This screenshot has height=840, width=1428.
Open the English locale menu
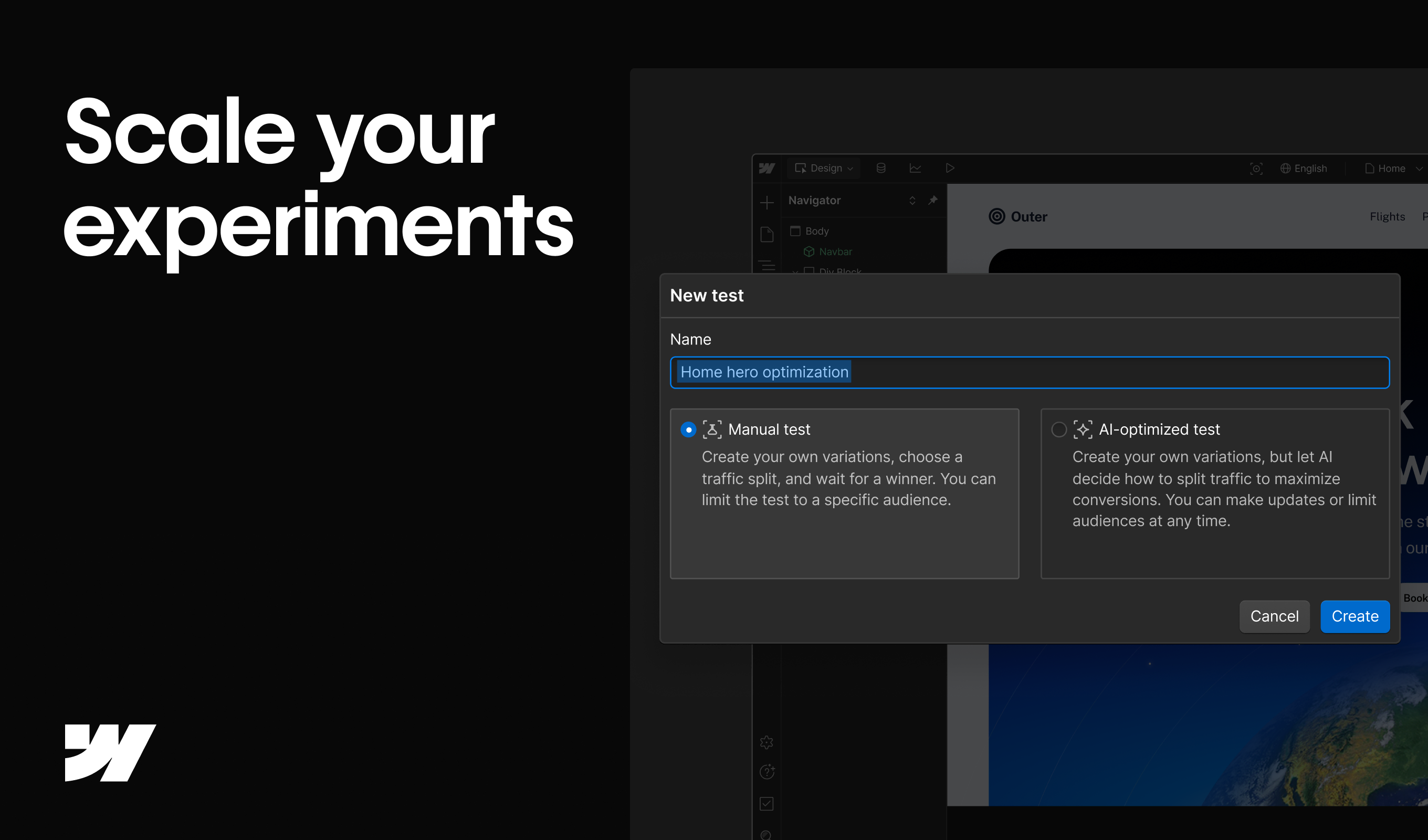1304,169
